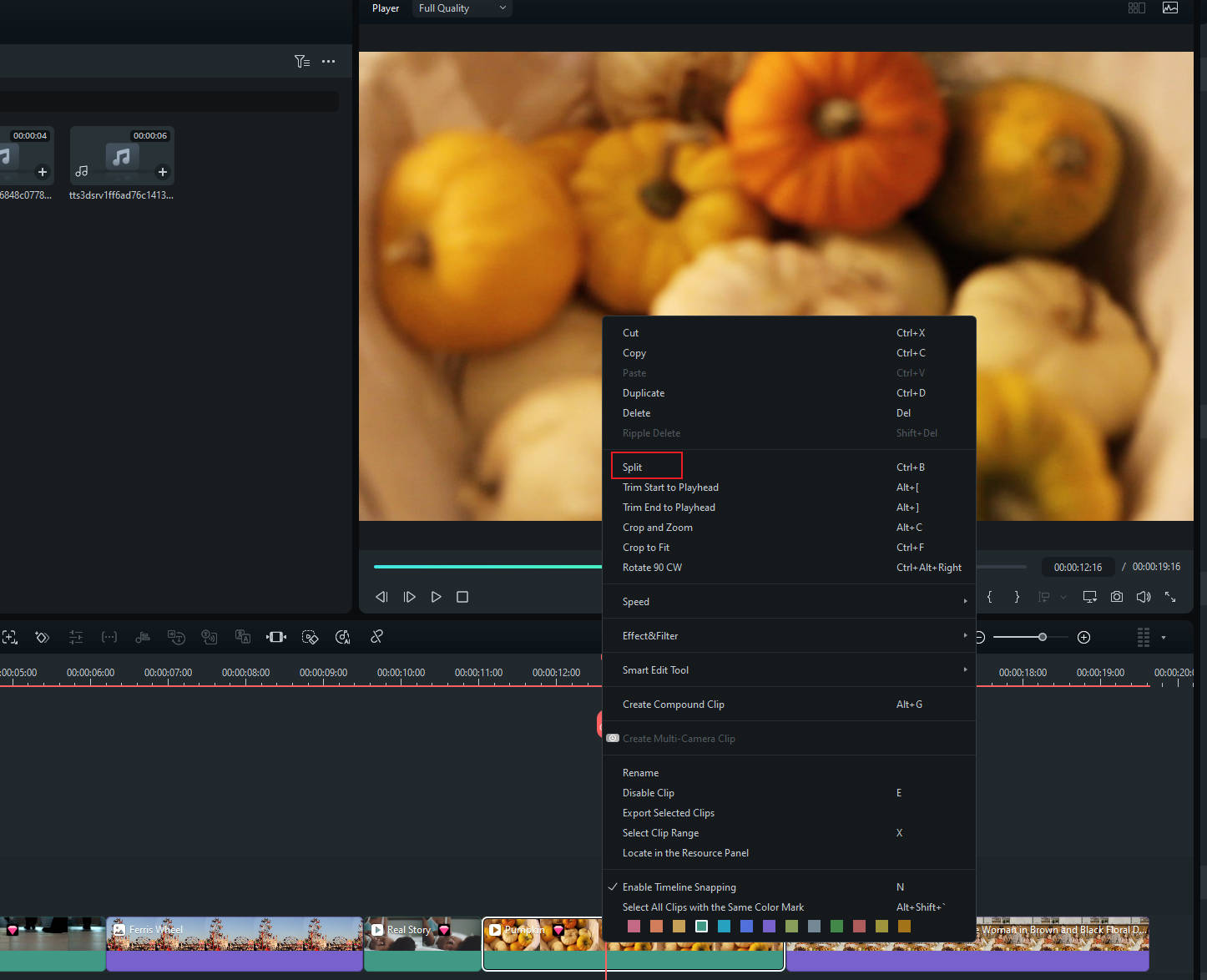Open the media filter icon
Image resolution: width=1207 pixels, height=980 pixels.
tap(302, 61)
